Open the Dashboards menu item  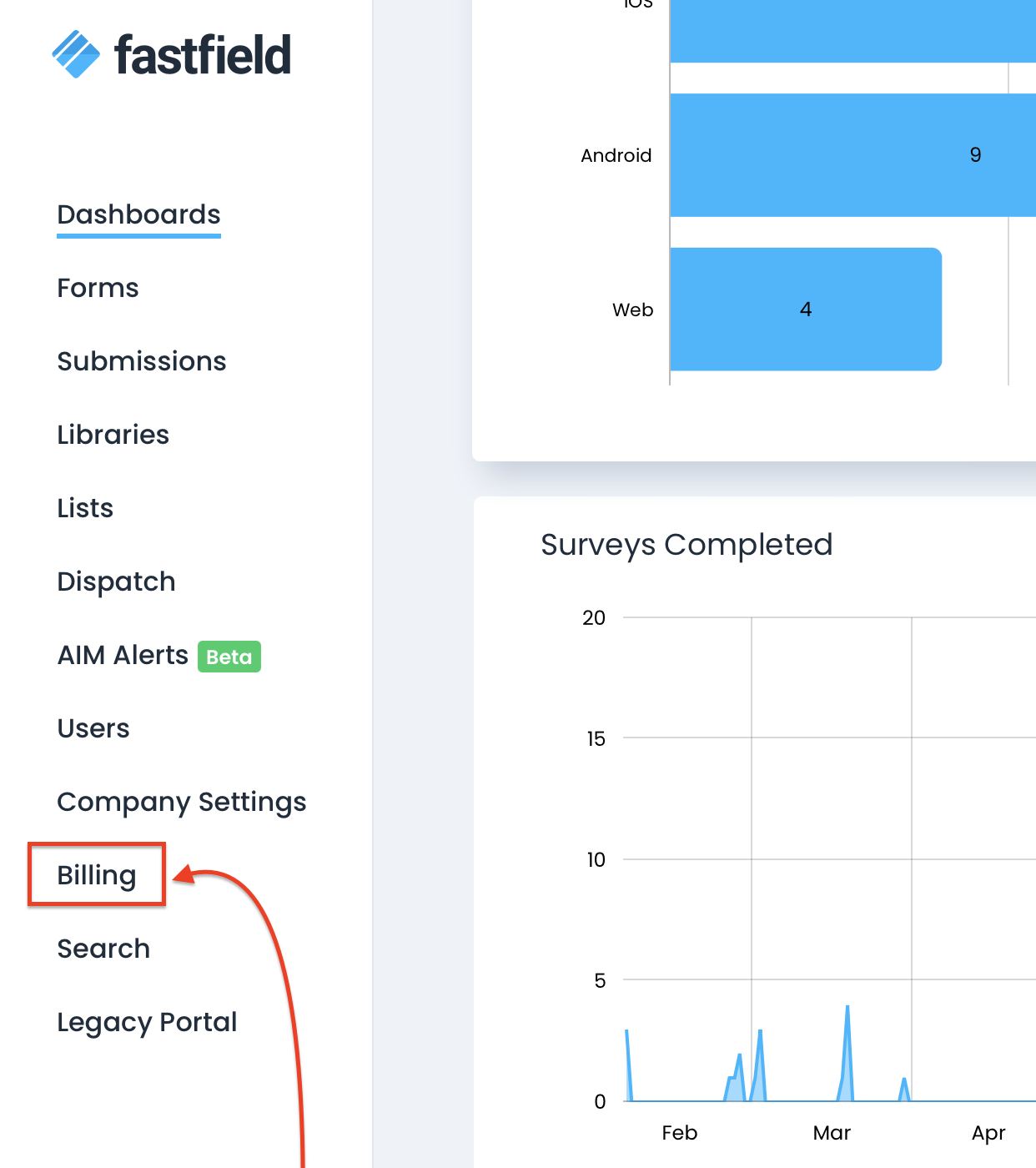click(138, 214)
